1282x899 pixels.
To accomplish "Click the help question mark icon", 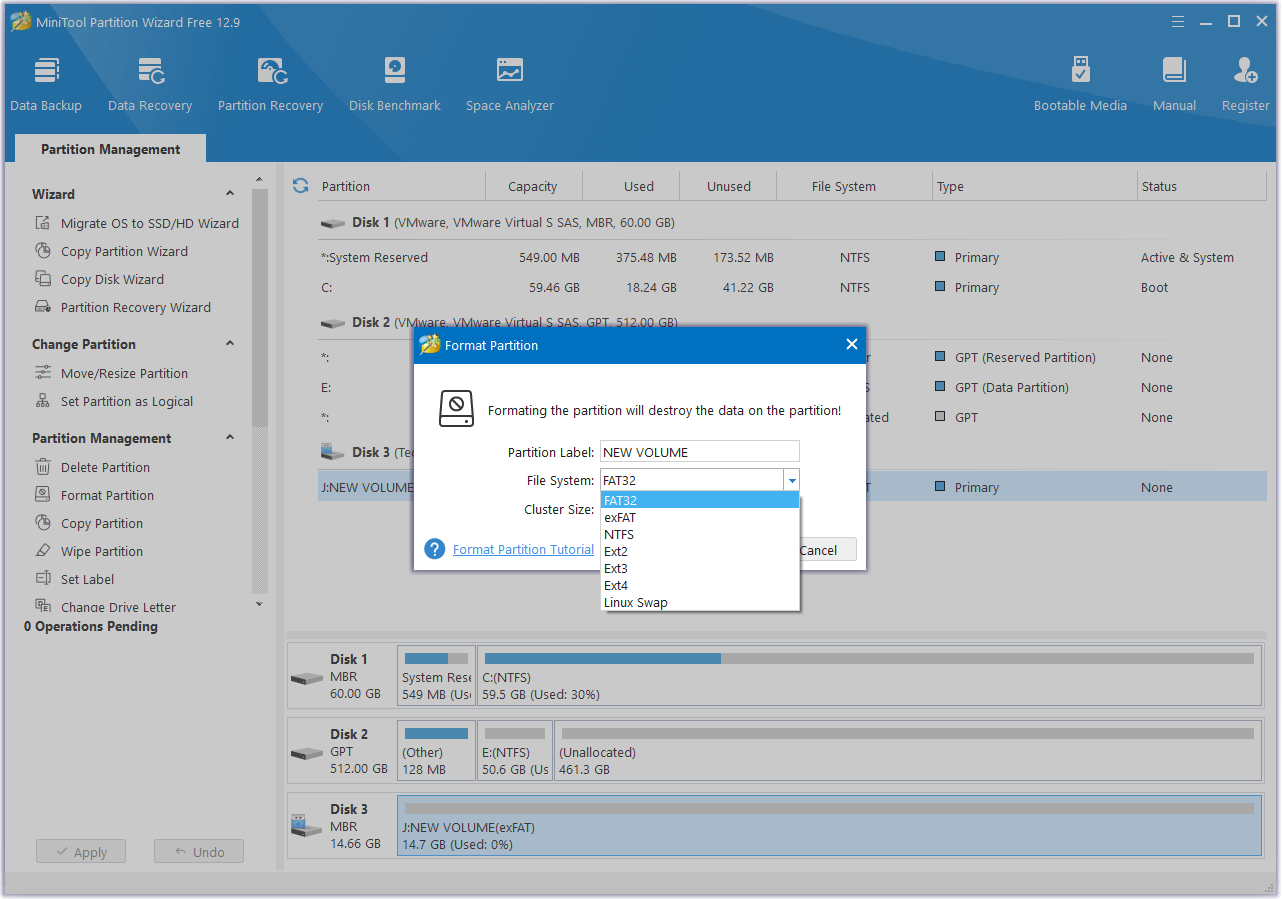I will coord(434,549).
